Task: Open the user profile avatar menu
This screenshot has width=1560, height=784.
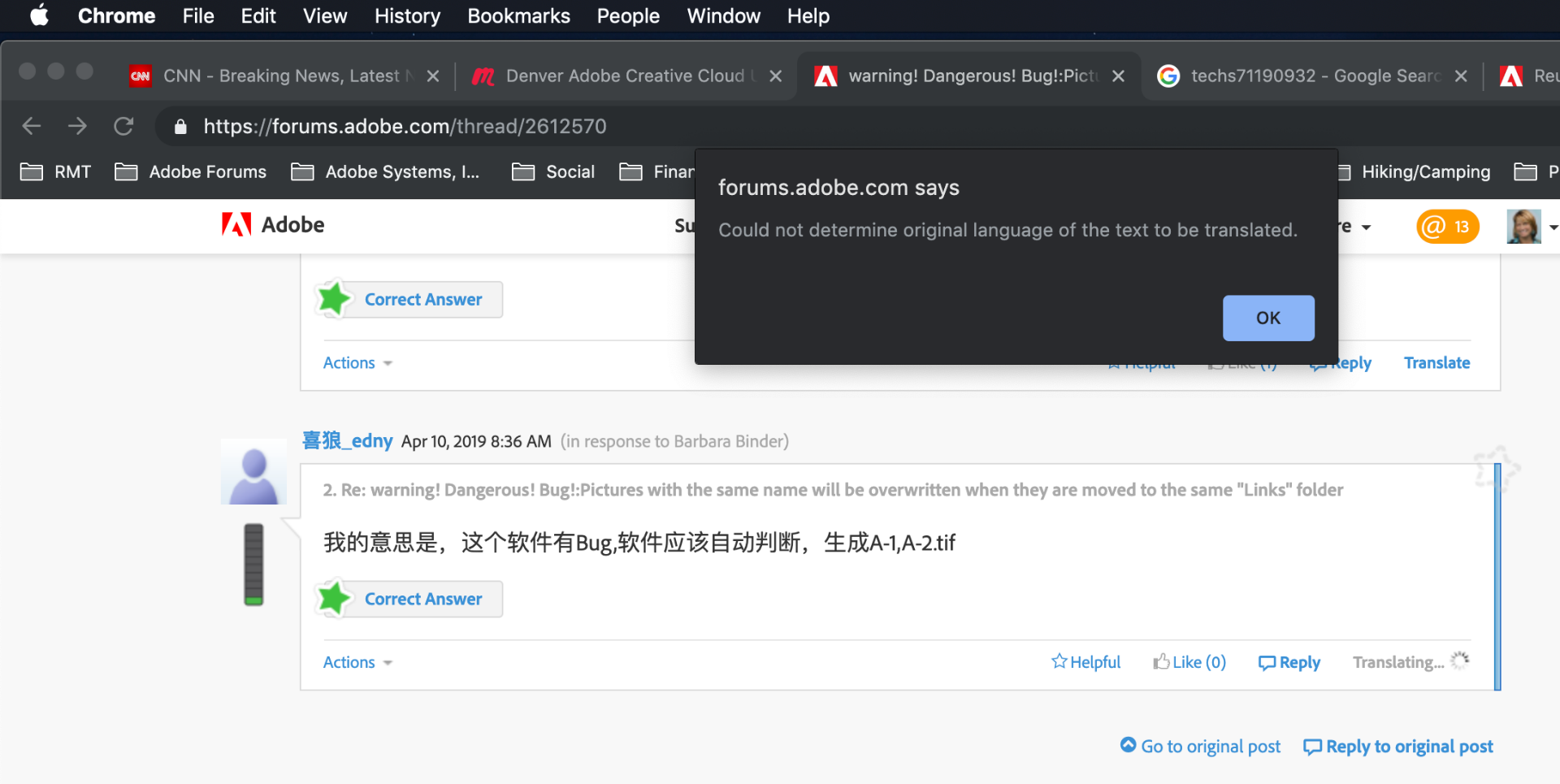Action: (x=1523, y=227)
